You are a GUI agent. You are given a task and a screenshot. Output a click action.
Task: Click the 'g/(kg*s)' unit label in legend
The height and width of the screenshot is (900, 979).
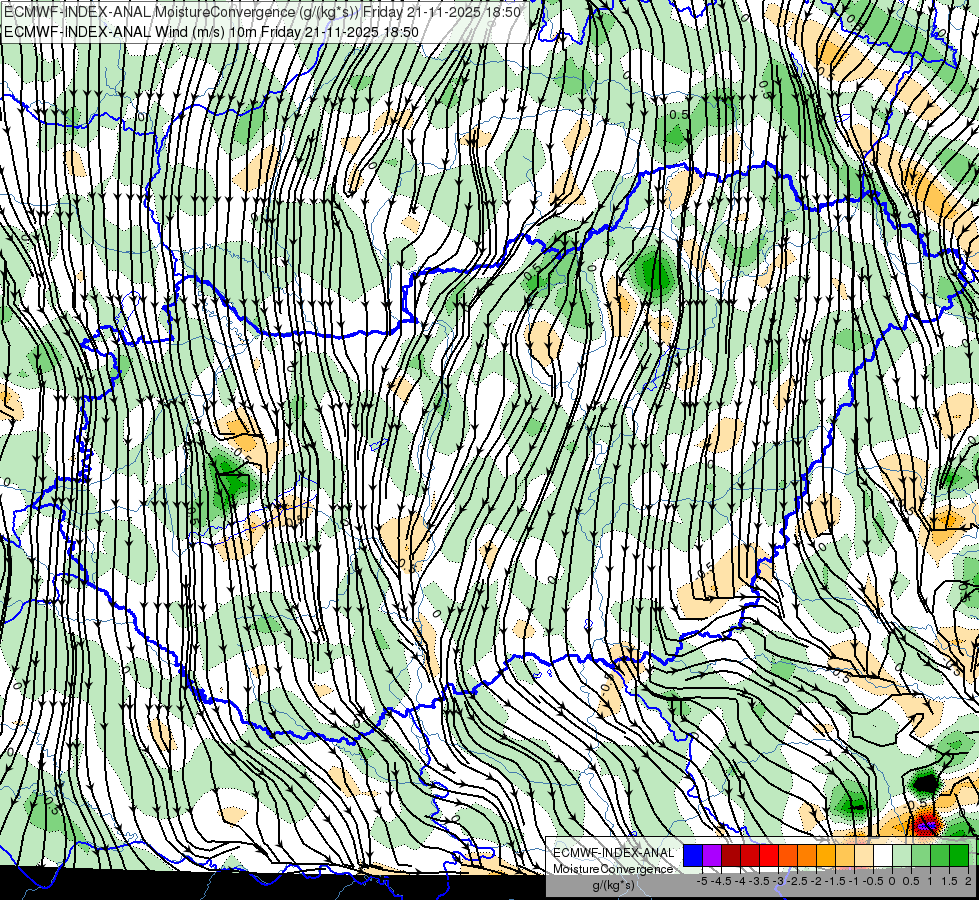pos(614,885)
